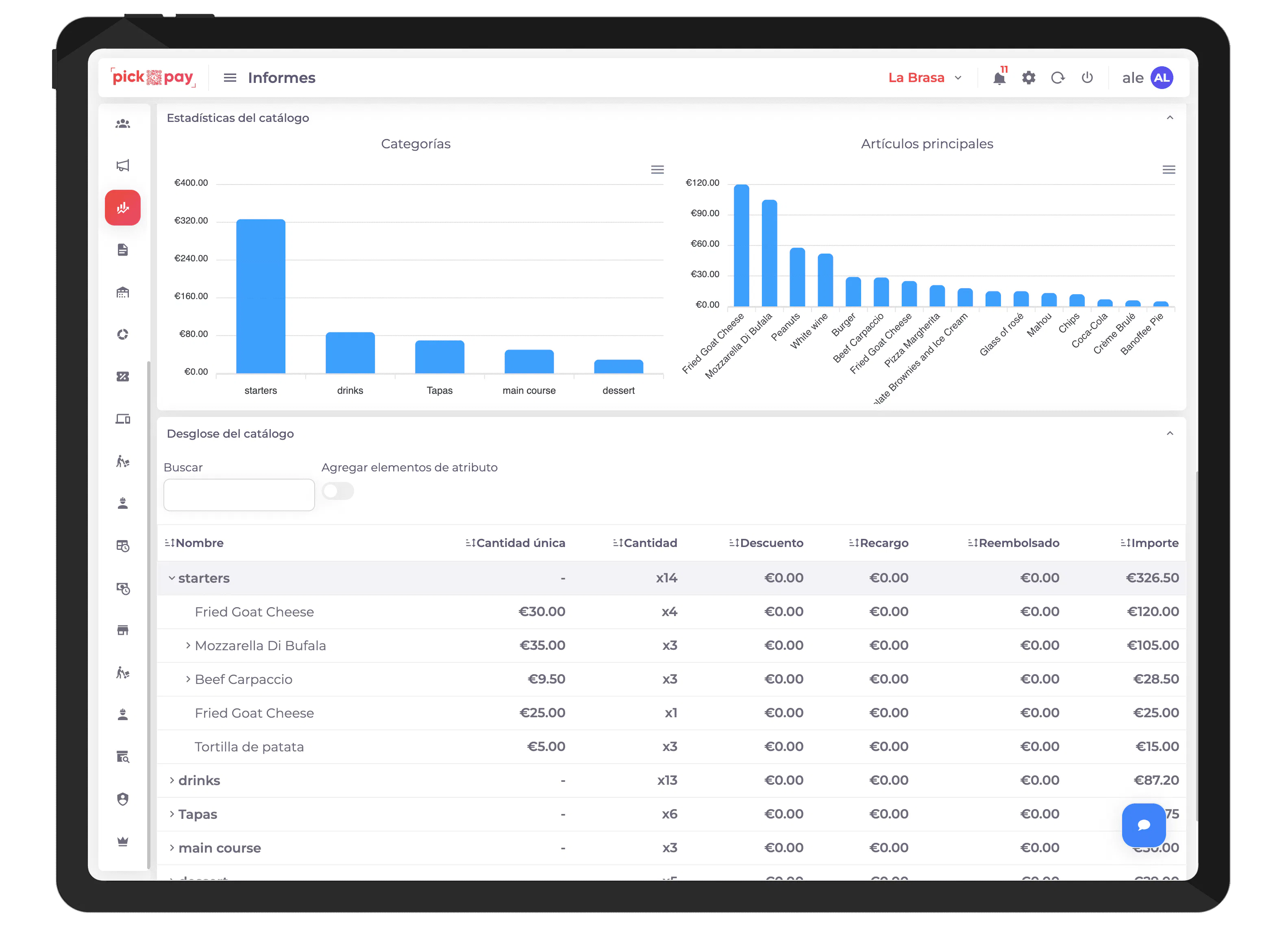Click the refresh icon in header
This screenshot has width=1288, height=929.
pyautogui.click(x=1057, y=78)
